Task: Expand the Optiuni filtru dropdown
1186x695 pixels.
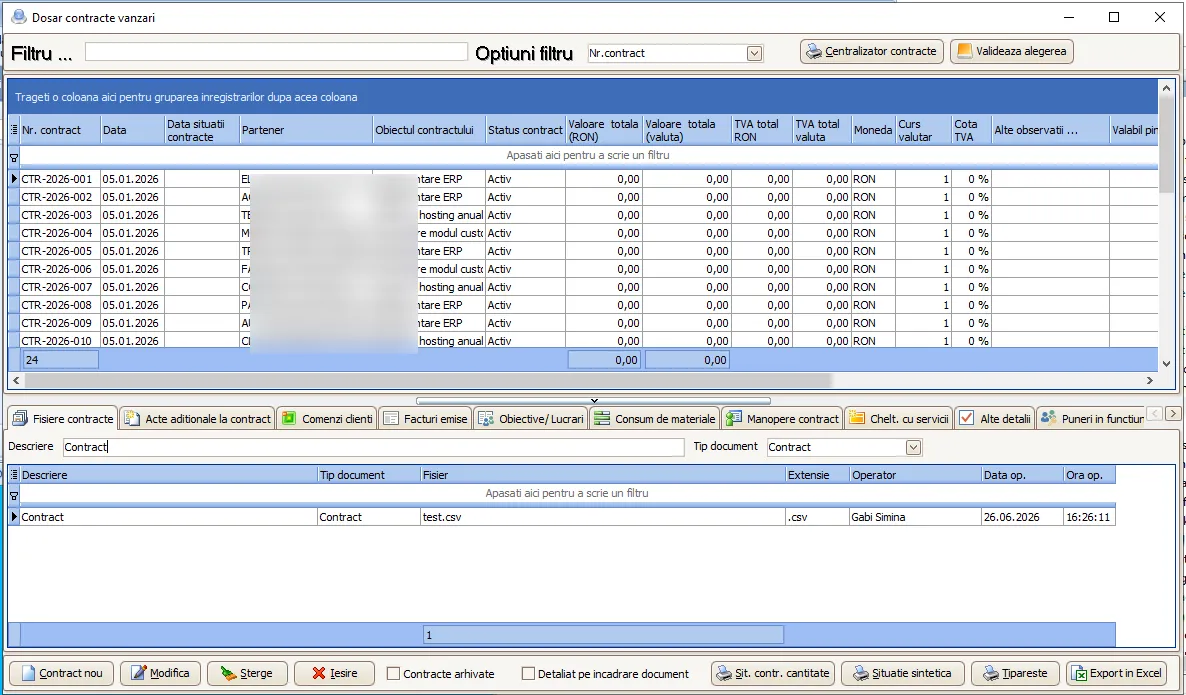Action: coord(754,53)
